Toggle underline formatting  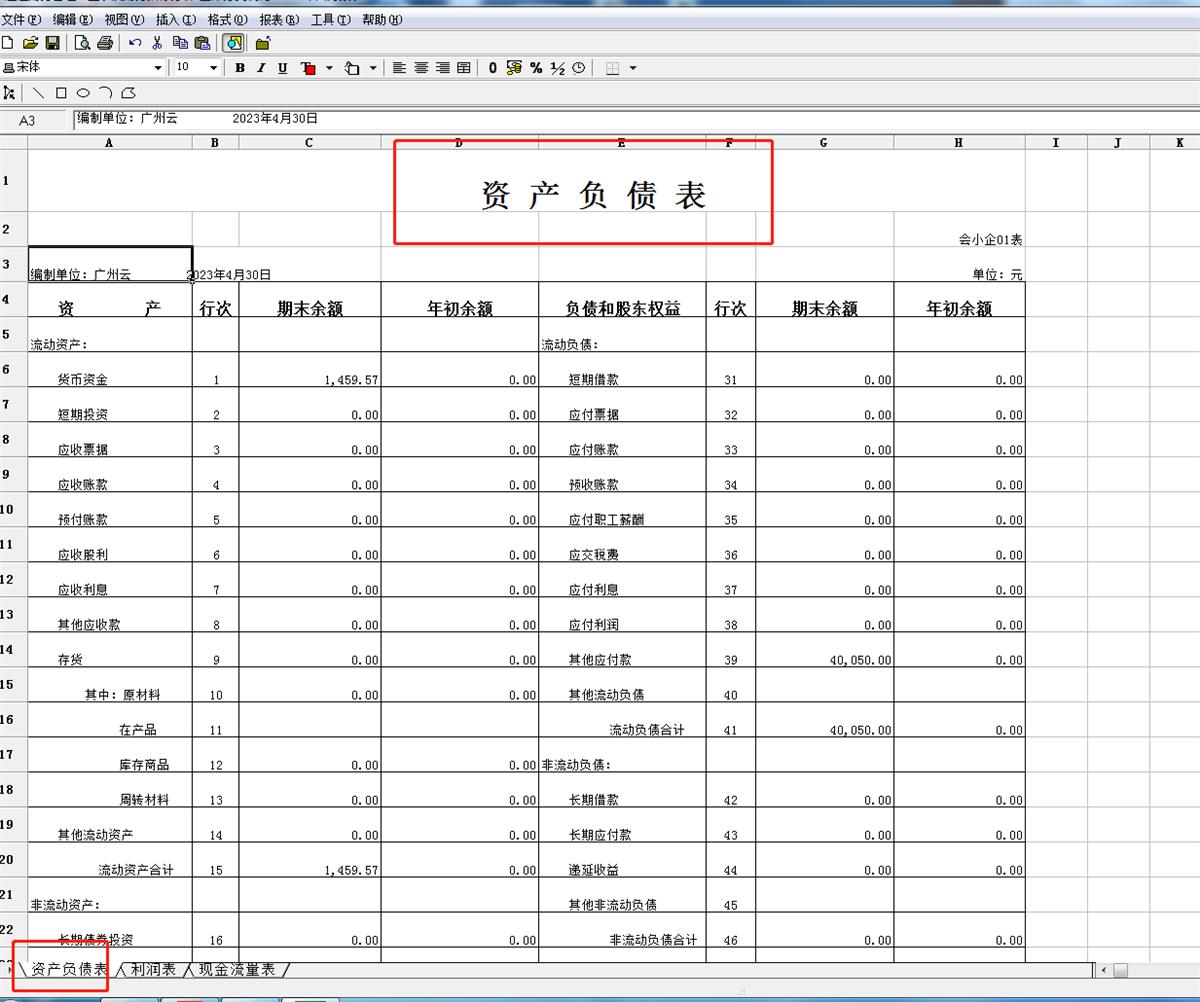pos(283,68)
